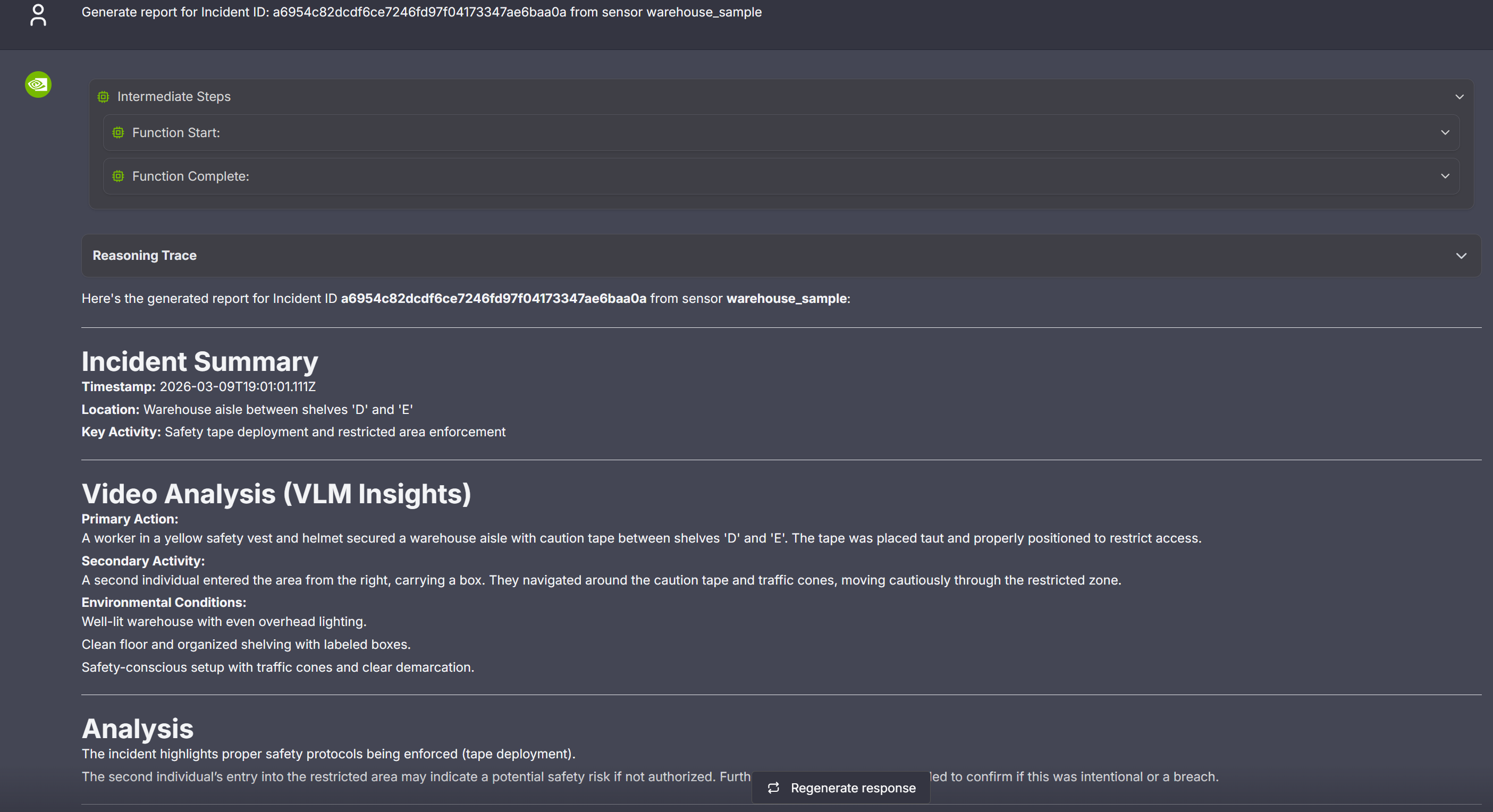Expand the Reasoning Trace chevron

1461,256
